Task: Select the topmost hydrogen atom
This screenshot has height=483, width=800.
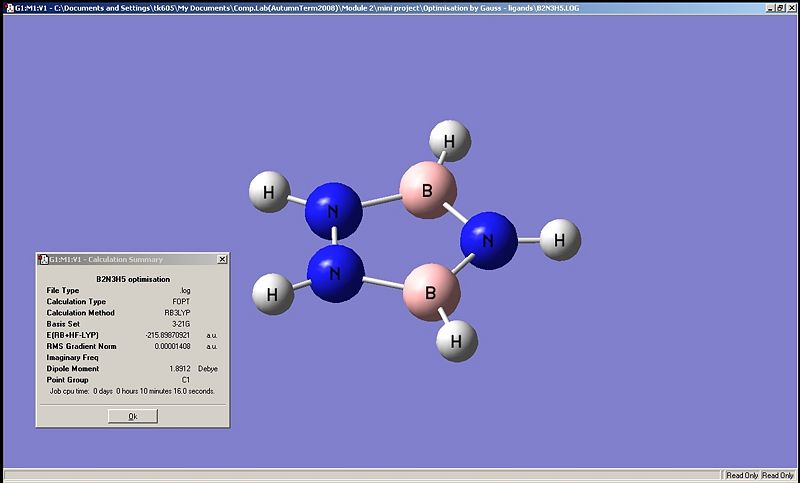Action: [x=449, y=141]
